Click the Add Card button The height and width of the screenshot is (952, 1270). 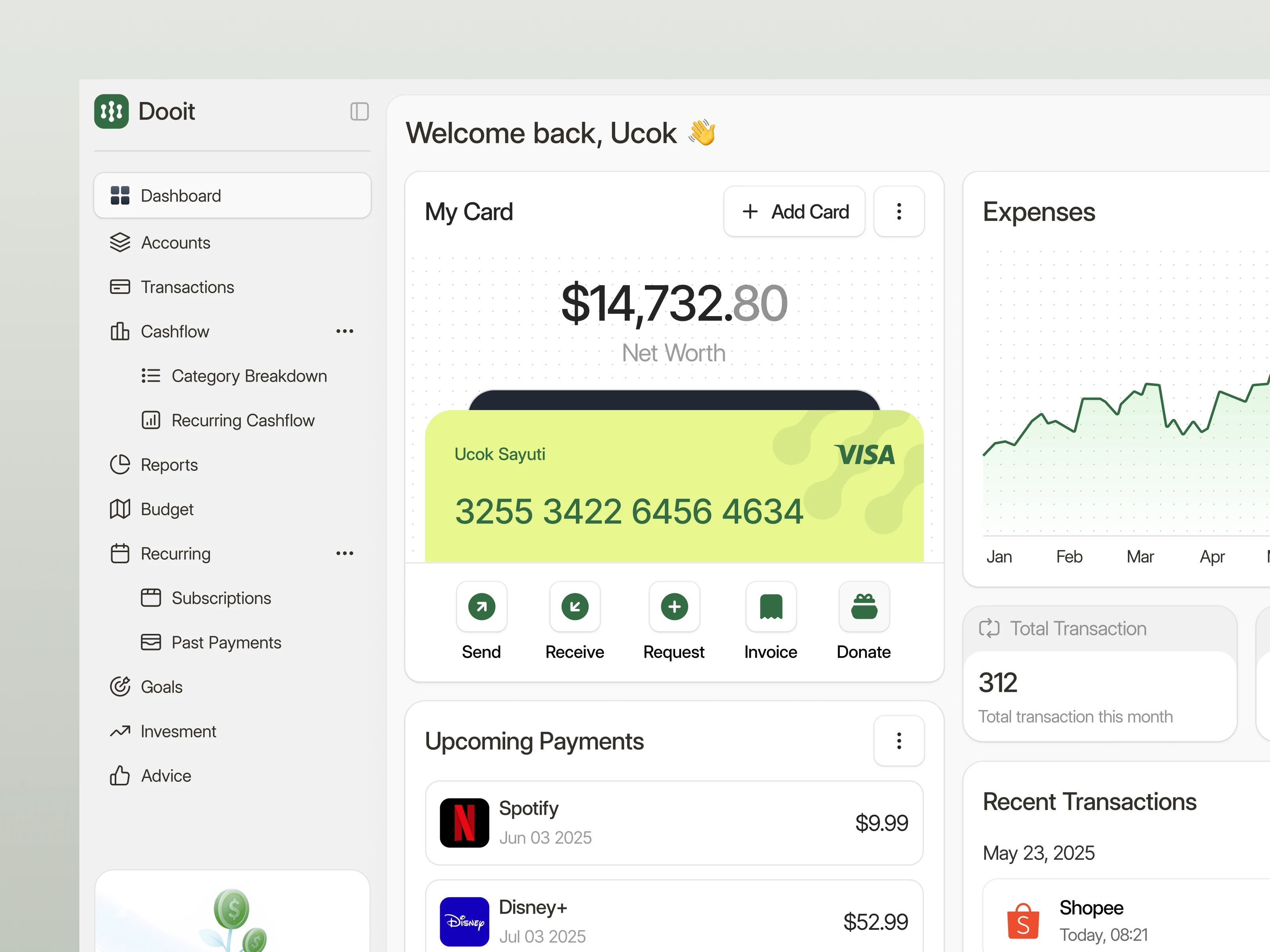click(794, 212)
